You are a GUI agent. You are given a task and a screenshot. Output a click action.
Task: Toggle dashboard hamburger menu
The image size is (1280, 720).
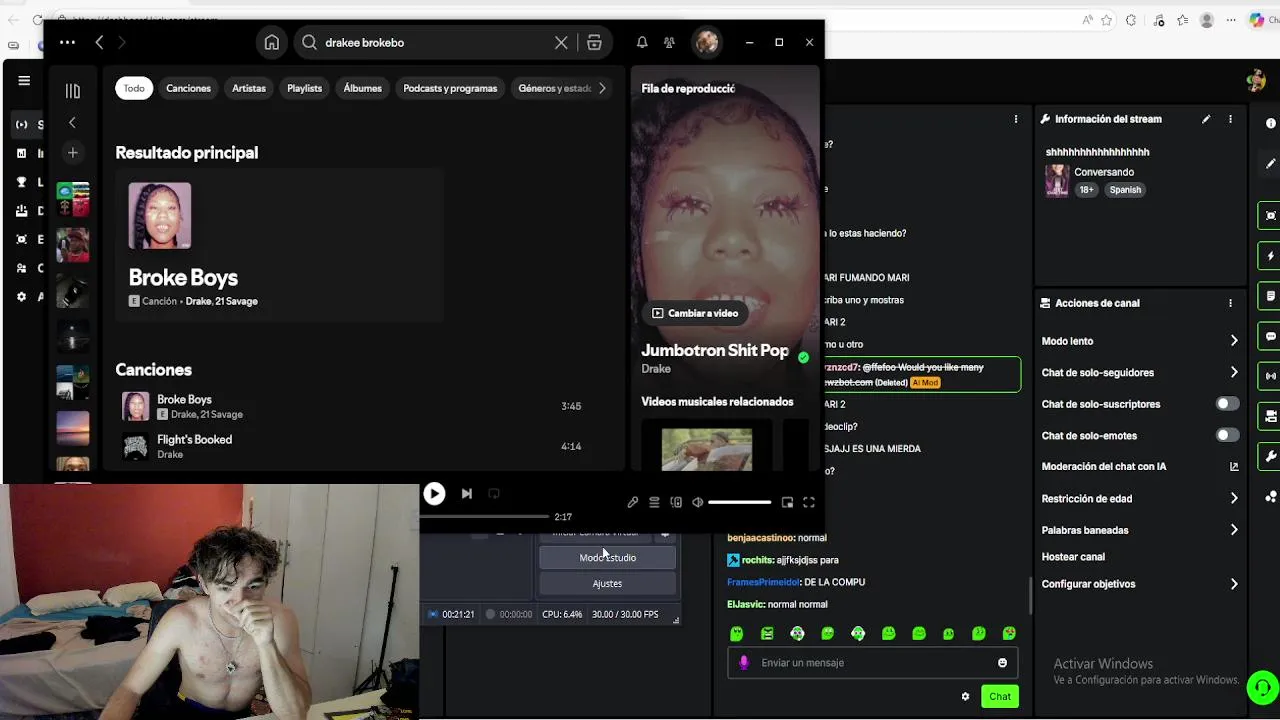(x=24, y=81)
